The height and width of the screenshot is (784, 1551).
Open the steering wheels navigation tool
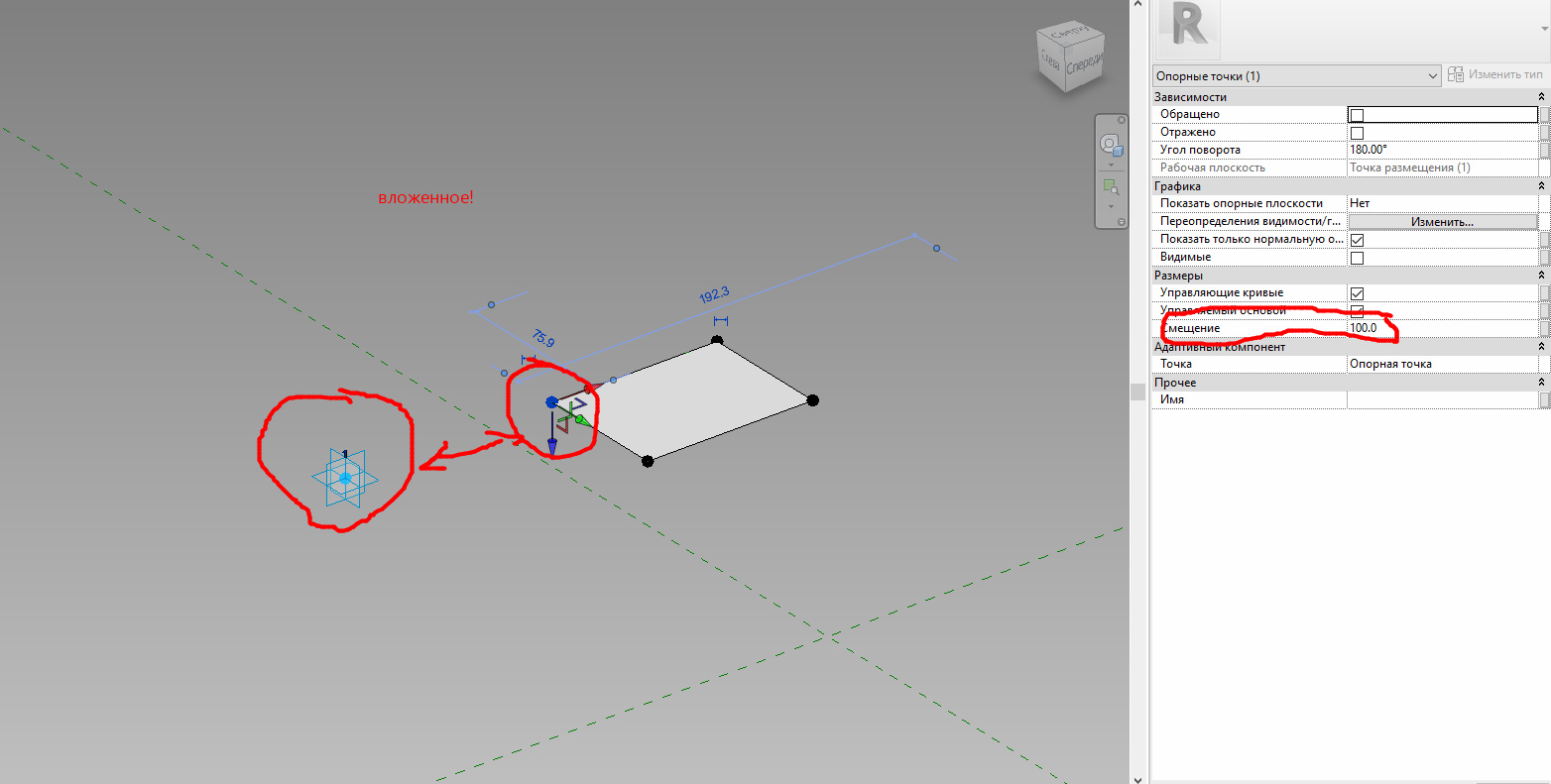click(x=1111, y=144)
